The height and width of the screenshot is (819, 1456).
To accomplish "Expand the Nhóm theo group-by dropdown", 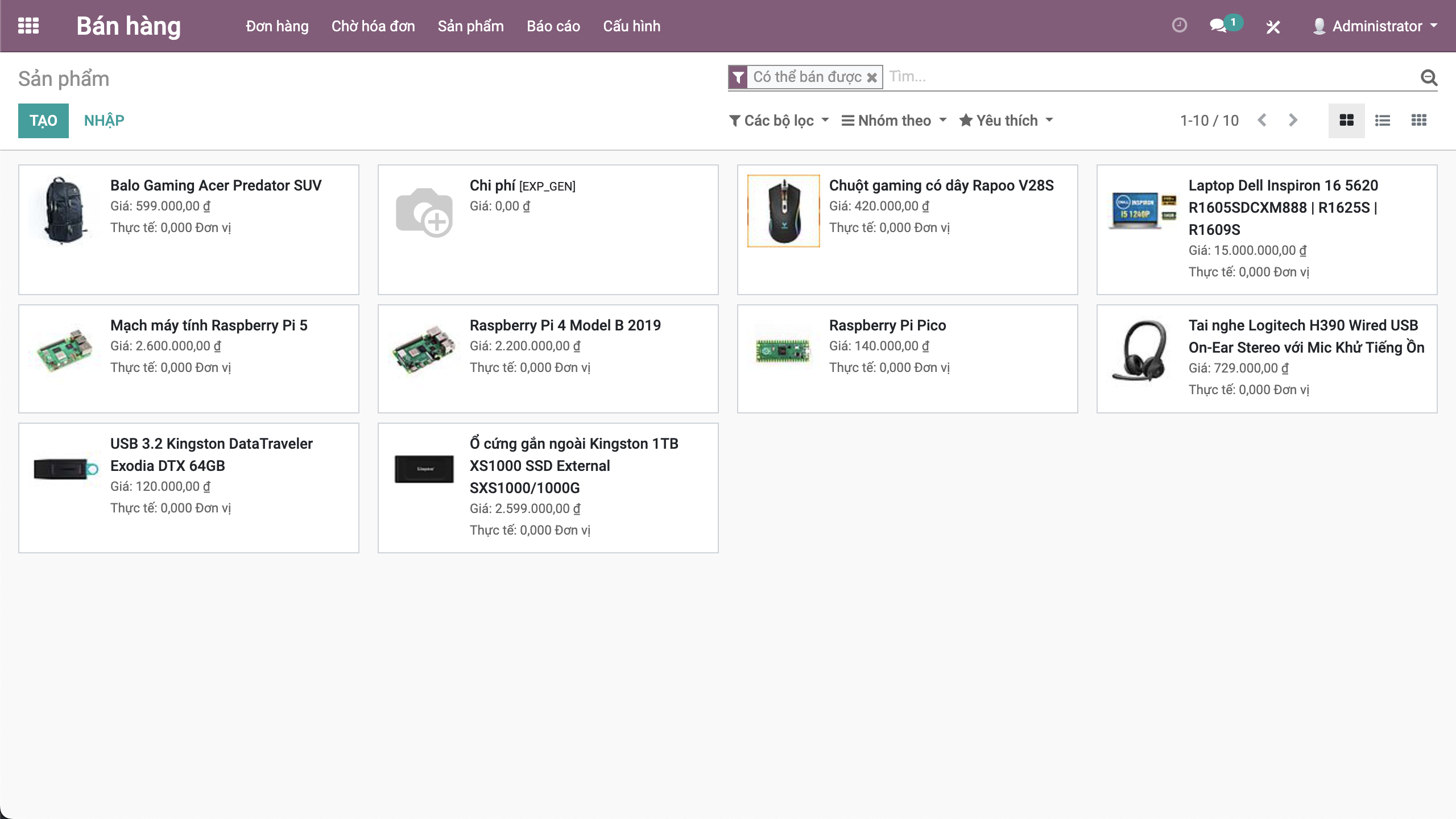I will [x=894, y=121].
